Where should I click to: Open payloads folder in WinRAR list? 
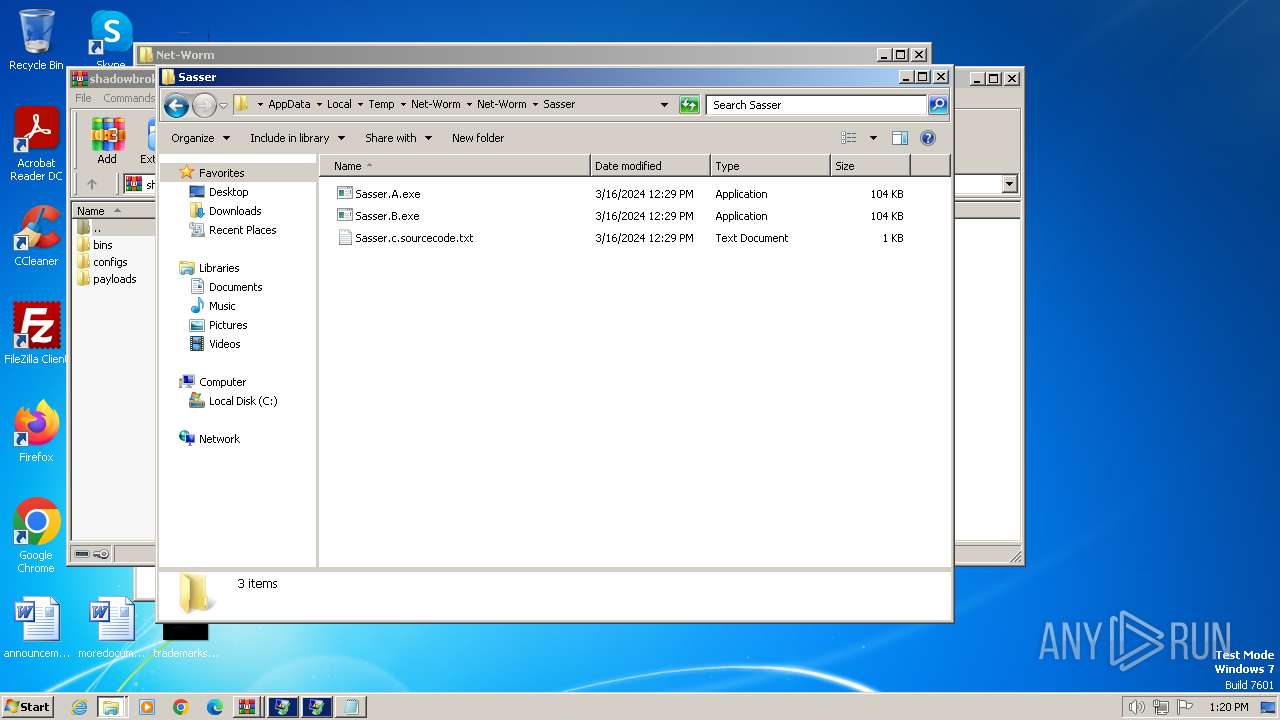pos(114,279)
